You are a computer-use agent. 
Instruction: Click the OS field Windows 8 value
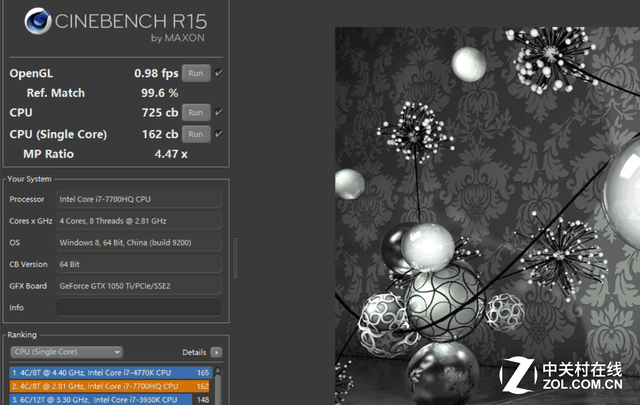click(x=139, y=243)
